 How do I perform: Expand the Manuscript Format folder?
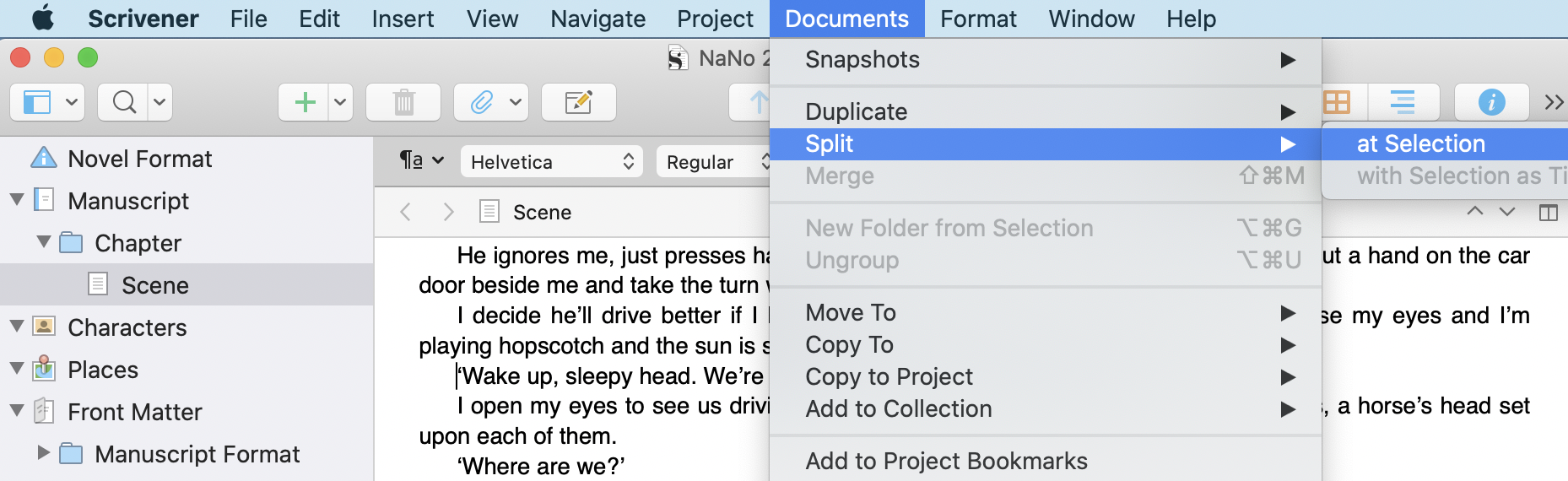(44, 453)
